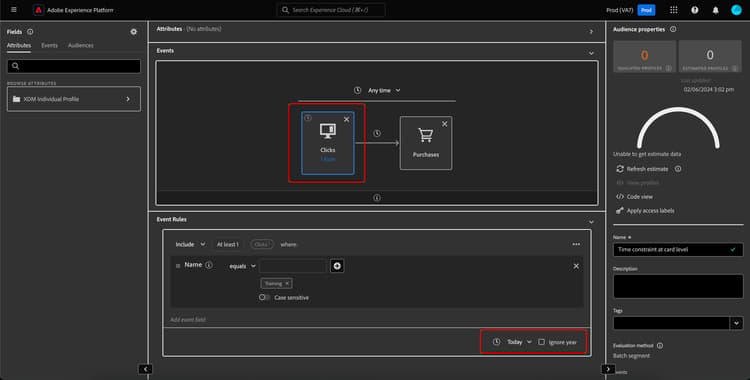Open the Today time constraint dropdown
750x380 pixels.
point(519,342)
